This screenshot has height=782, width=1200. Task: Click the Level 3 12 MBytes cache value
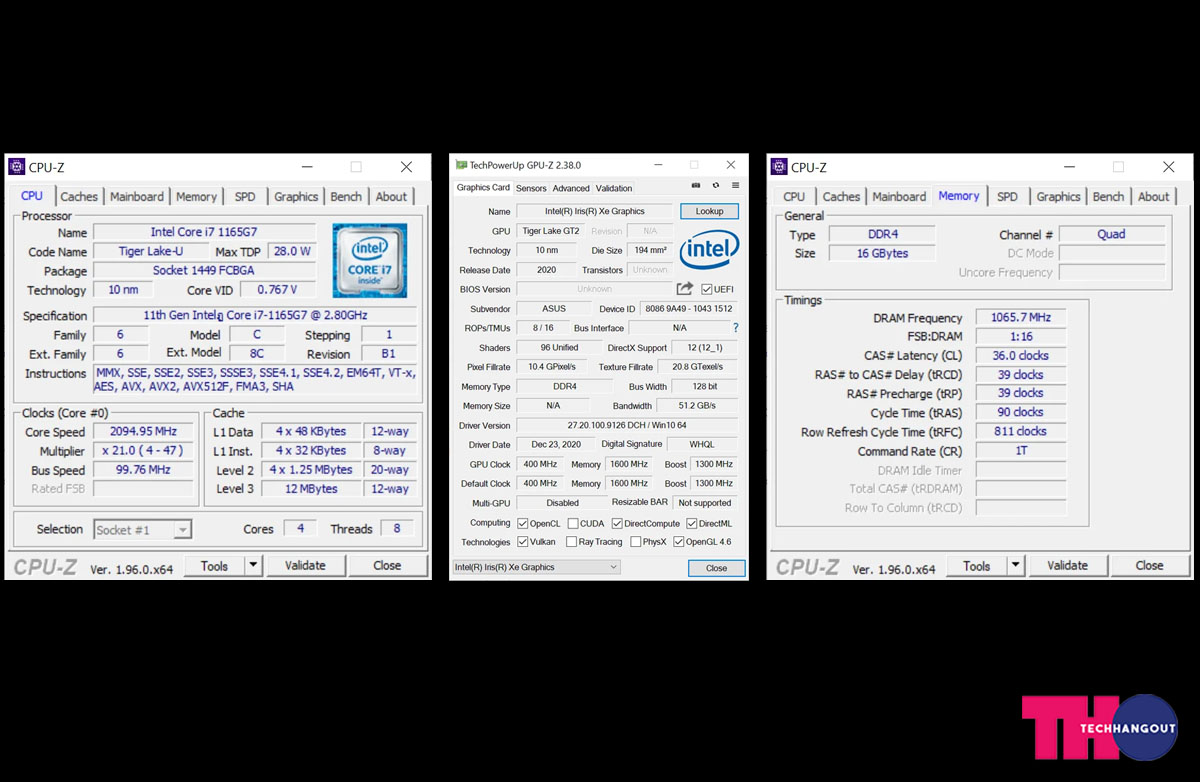pyautogui.click(x=311, y=489)
